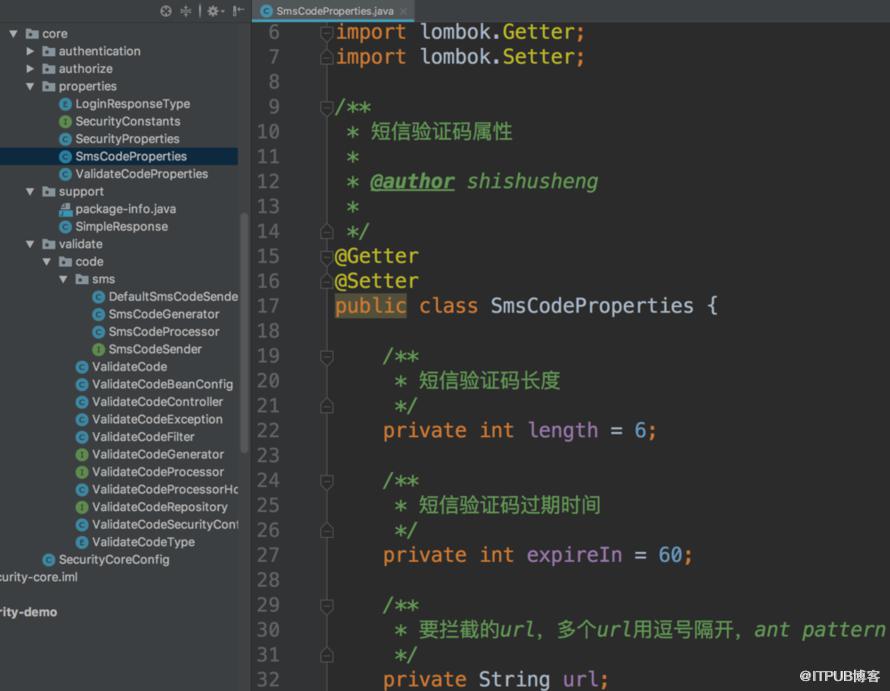Image resolution: width=890 pixels, height=691 pixels.
Task: Open the SimpleResponse class
Action: [x=121, y=227]
